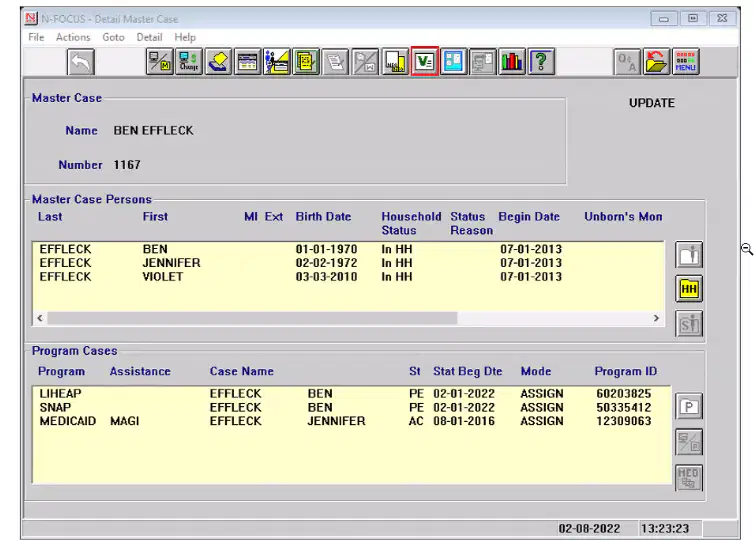Click the MENU toolbar icon
This screenshot has width=754, height=541.
point(686,62)
